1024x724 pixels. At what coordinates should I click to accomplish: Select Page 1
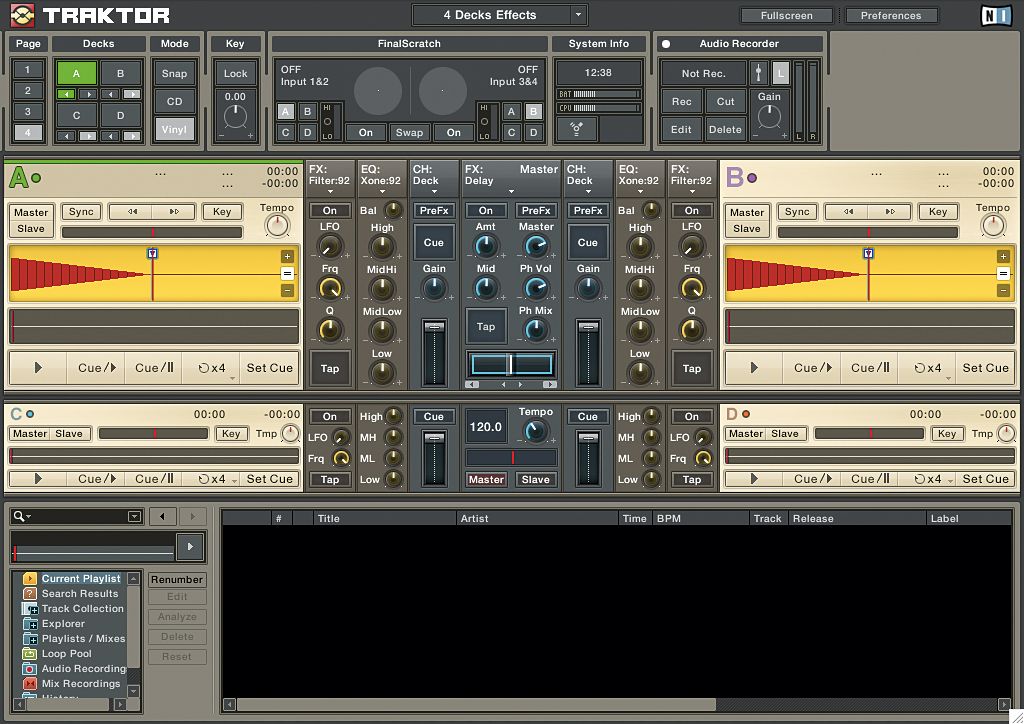click(x=27, y=69)
